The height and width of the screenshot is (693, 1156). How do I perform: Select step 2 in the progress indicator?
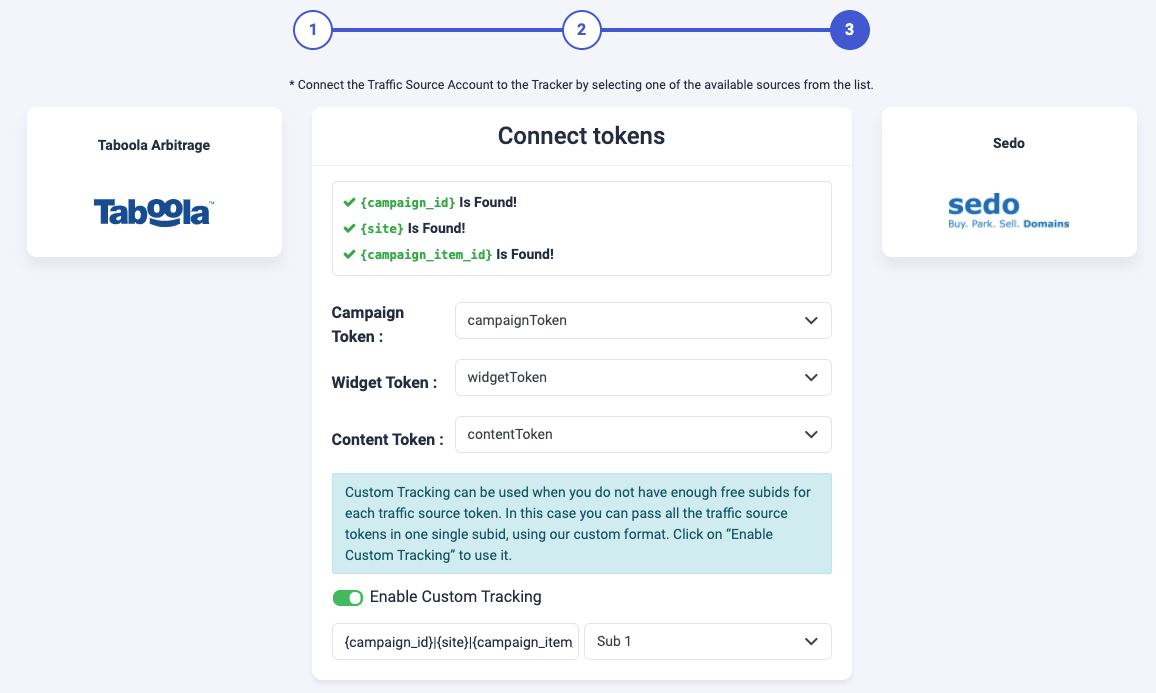pos(581,30)
